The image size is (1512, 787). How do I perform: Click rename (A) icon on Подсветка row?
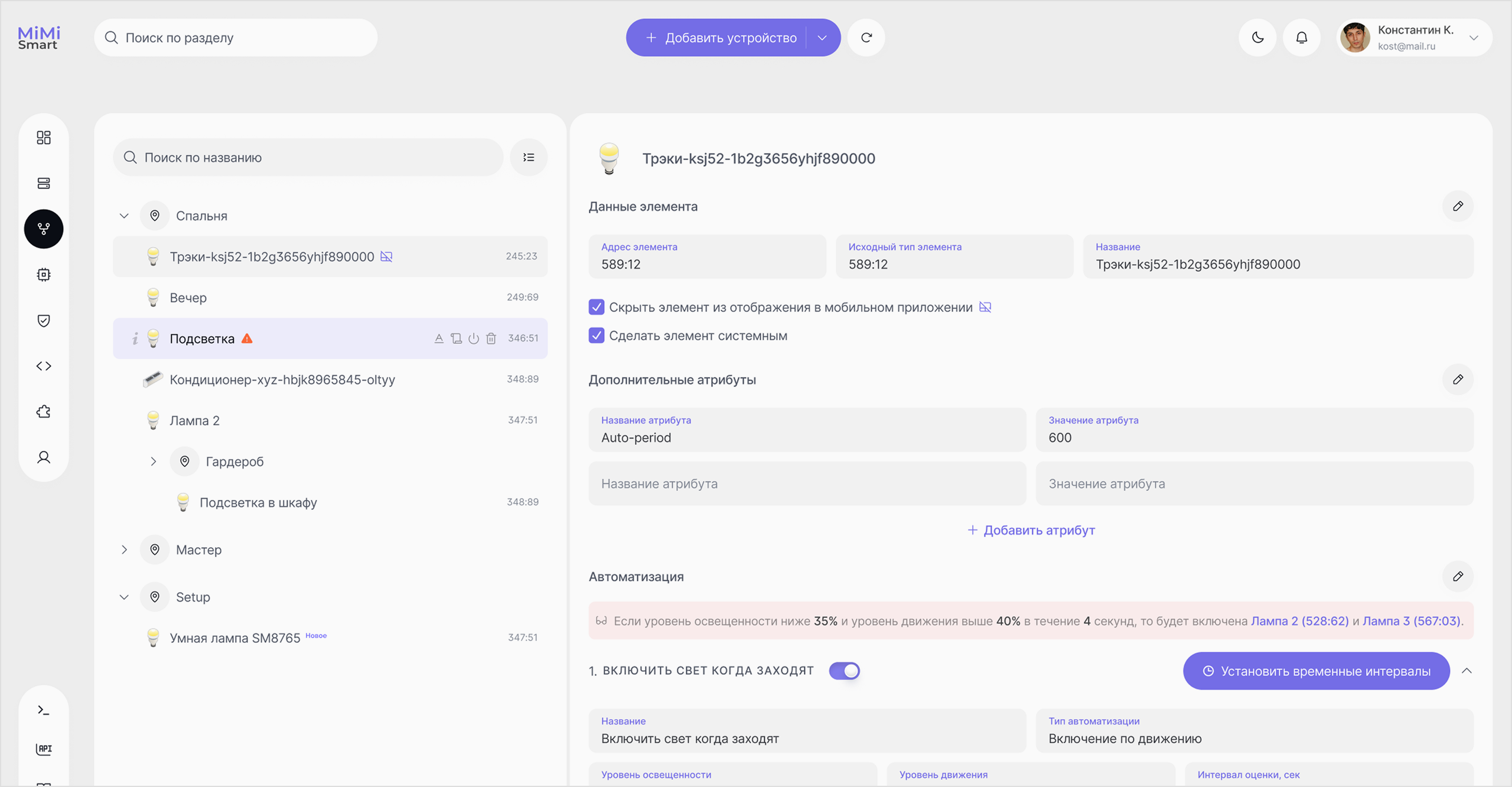coord(439,339)
